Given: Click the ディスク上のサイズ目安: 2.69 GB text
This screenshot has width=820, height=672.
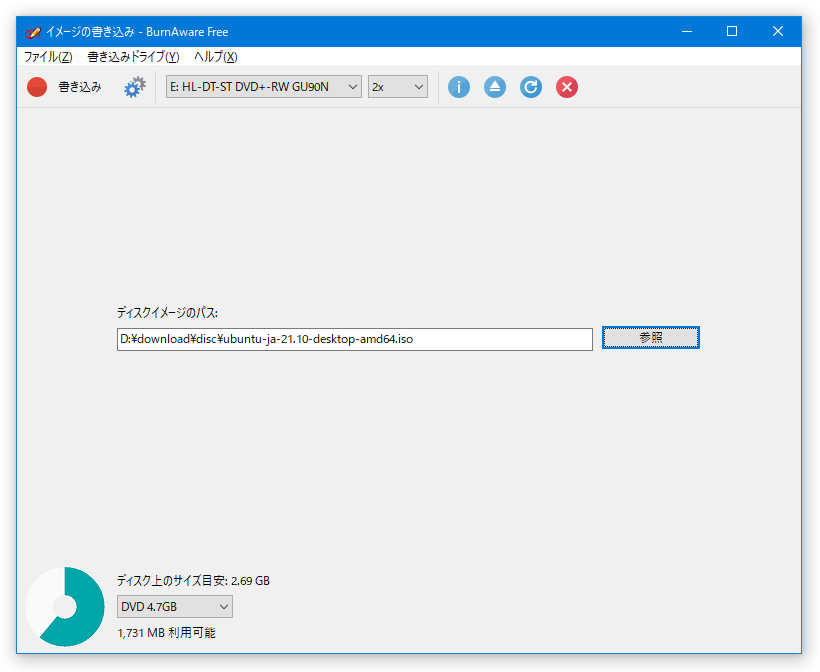Looking at the screenshot, I should (193, 580).
